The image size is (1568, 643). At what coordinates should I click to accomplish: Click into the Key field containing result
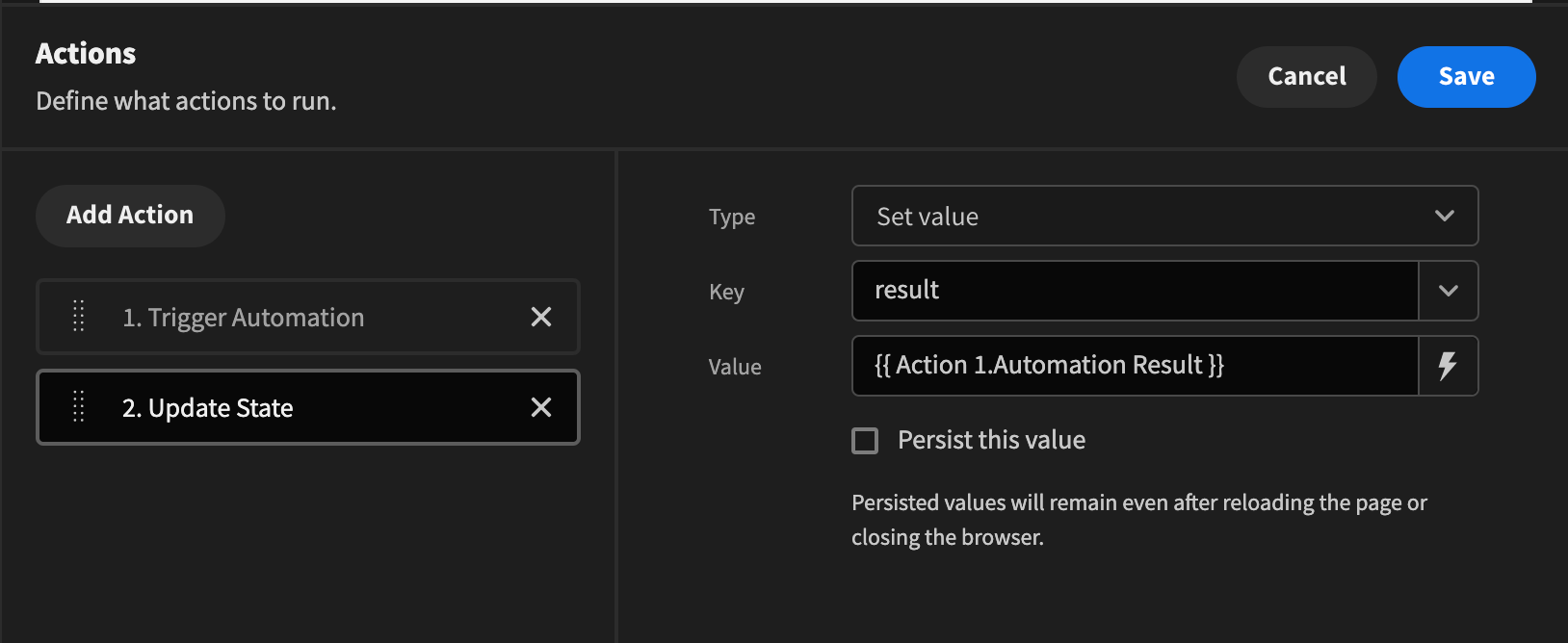click(x=1135, y=291)
